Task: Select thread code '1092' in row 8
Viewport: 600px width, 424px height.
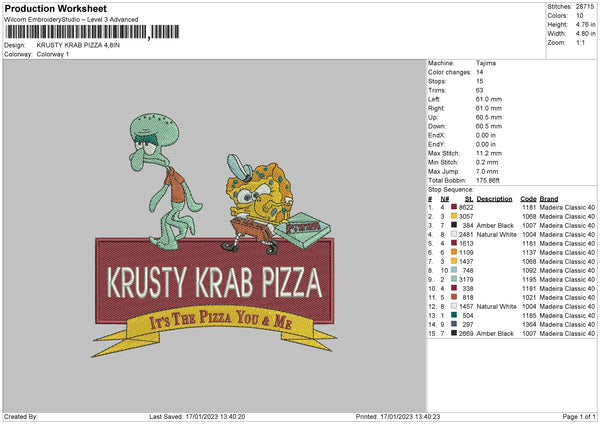Action: [x=529, y=270]
